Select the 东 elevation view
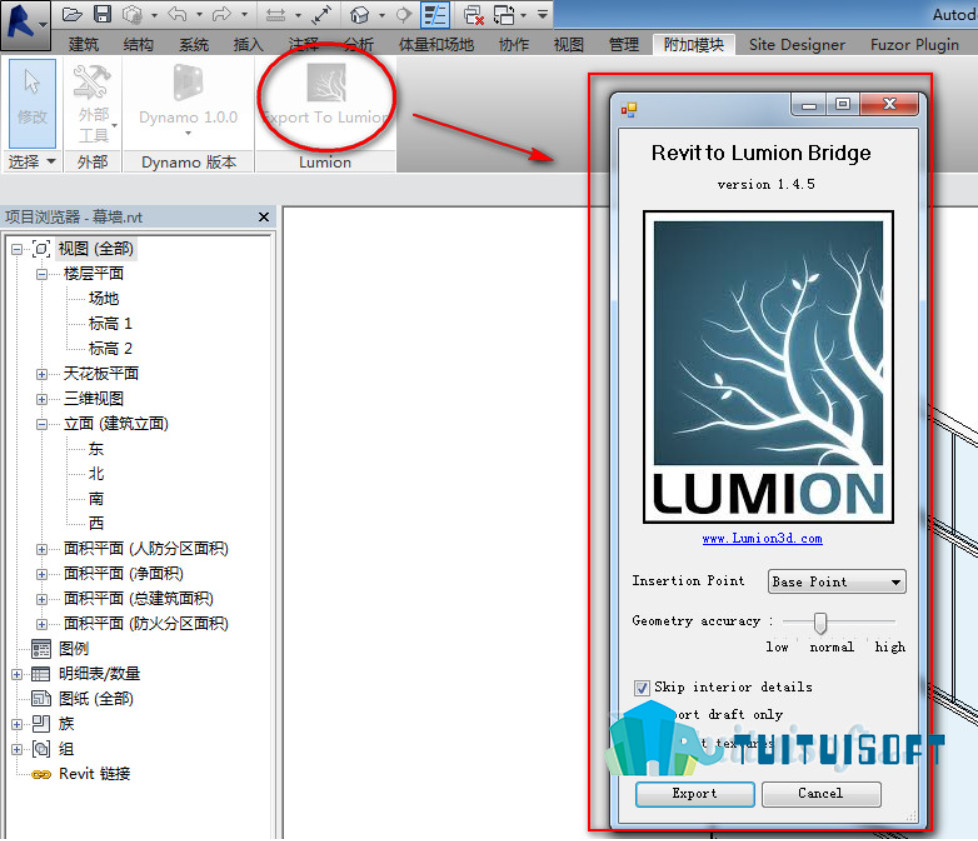The height and width of the screenshot is (841, 978). pos(96,449)
